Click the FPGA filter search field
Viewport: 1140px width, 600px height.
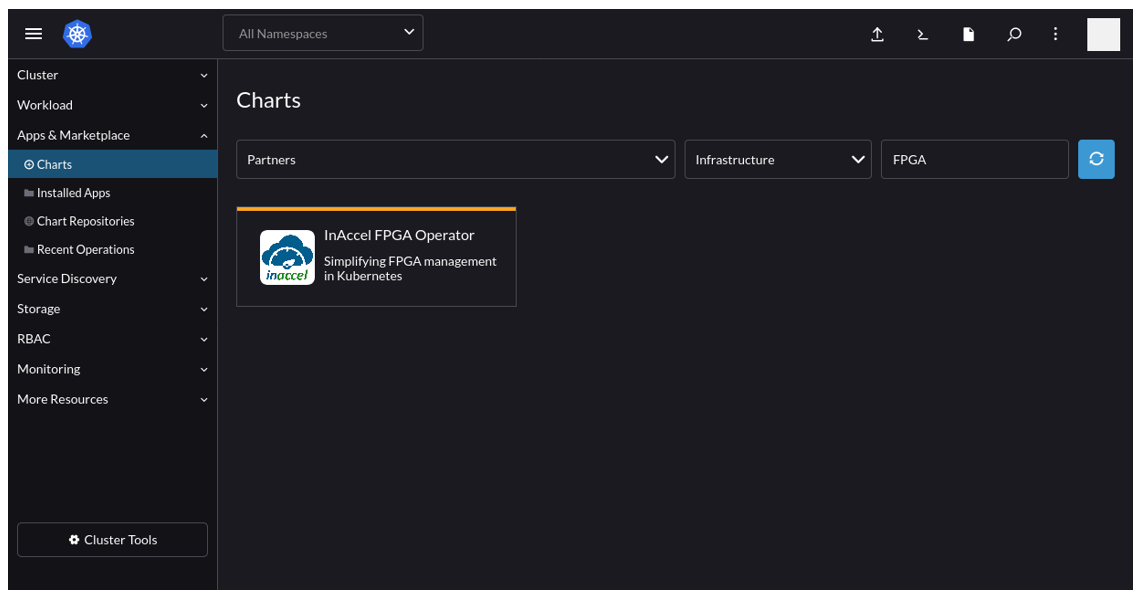coord(974,160)
